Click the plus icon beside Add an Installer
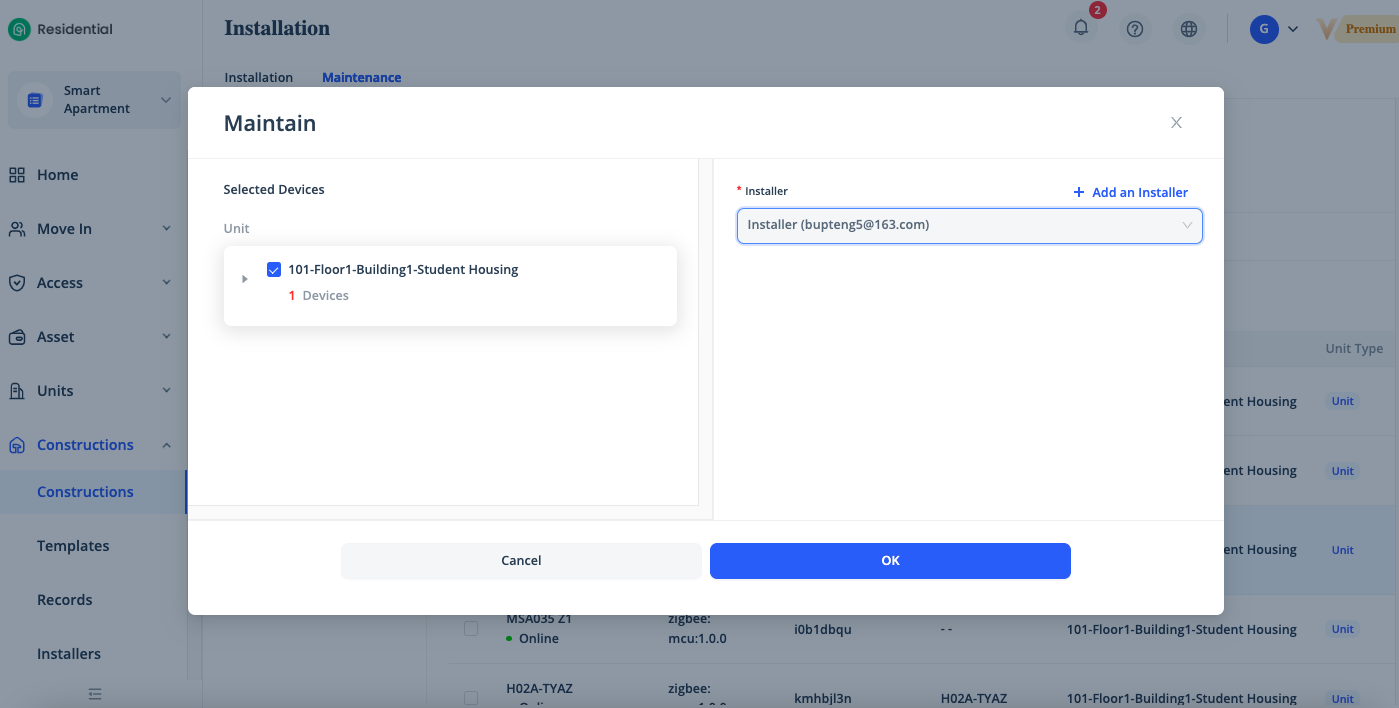The image size is (1399, 708). 1078,192
